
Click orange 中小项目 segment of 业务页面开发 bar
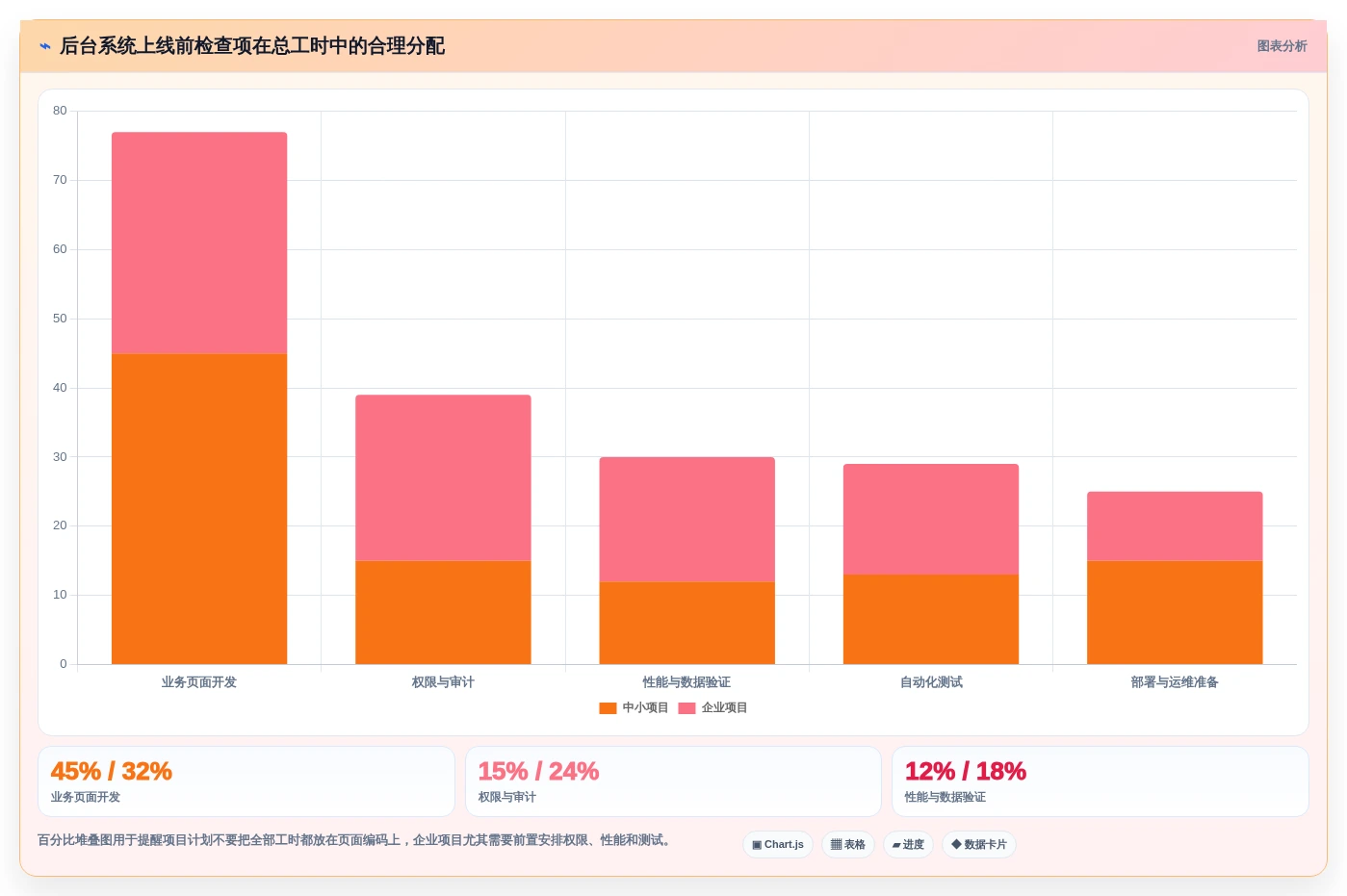(199, 509)
